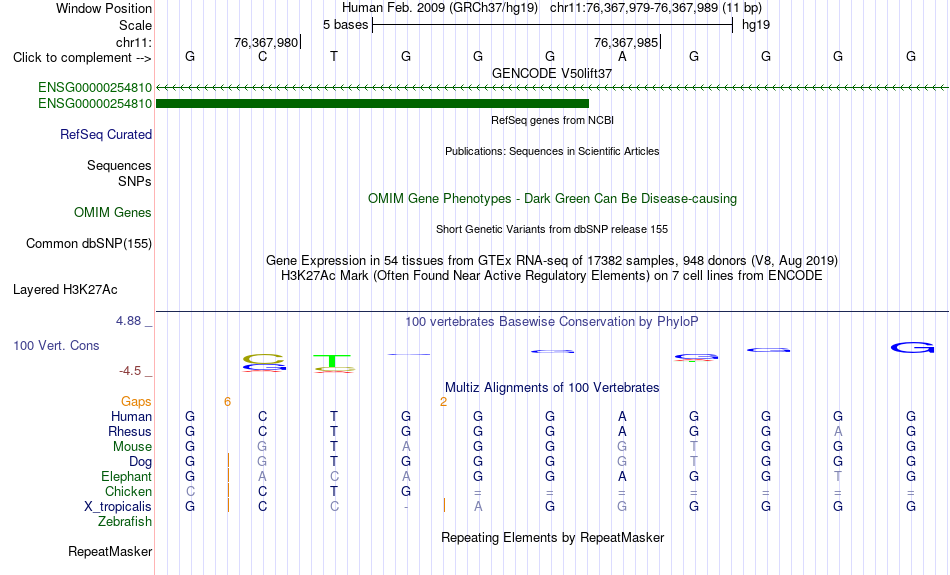Open 'Short Genetic Variants from dbSNP release 155'
Screen dimensions: 950x575
tap(552, 229)
